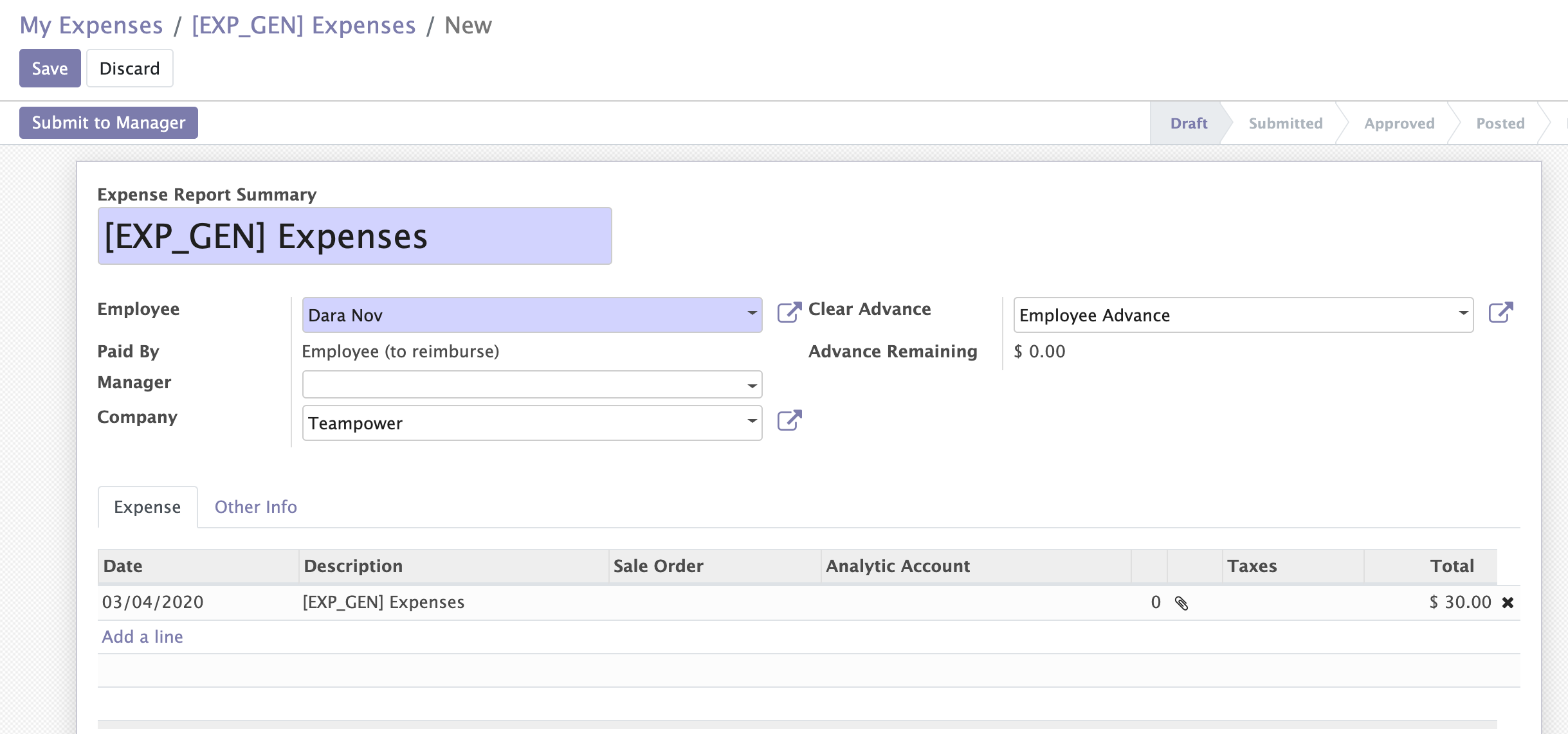Open the Manager dropdown selector
The image size is (1568, 734).
(x=752, y=384)
